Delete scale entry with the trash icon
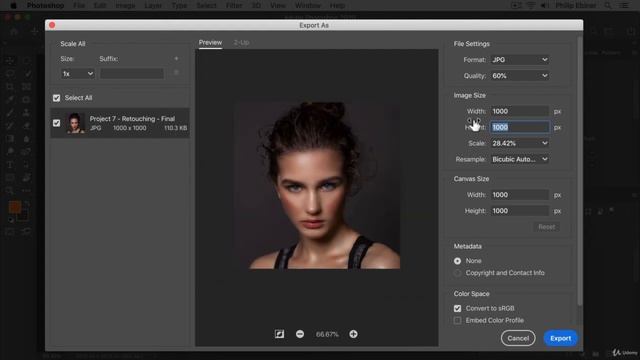640x360 pixels. point(176,72)
